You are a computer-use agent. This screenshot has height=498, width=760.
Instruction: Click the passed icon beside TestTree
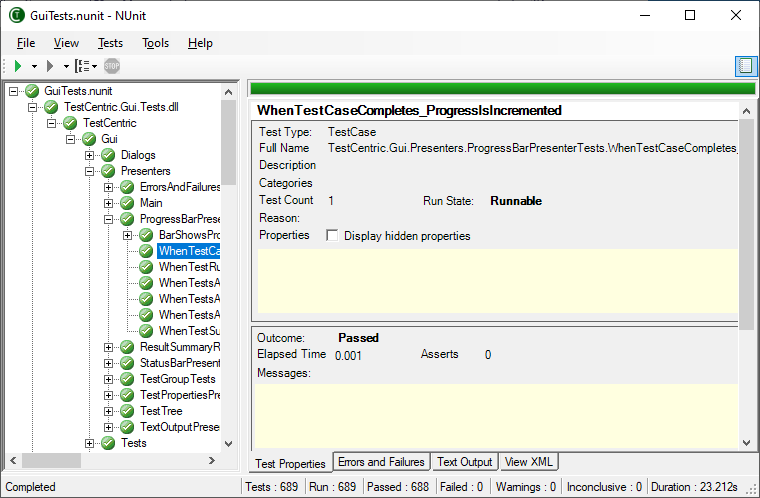[127, 411]
